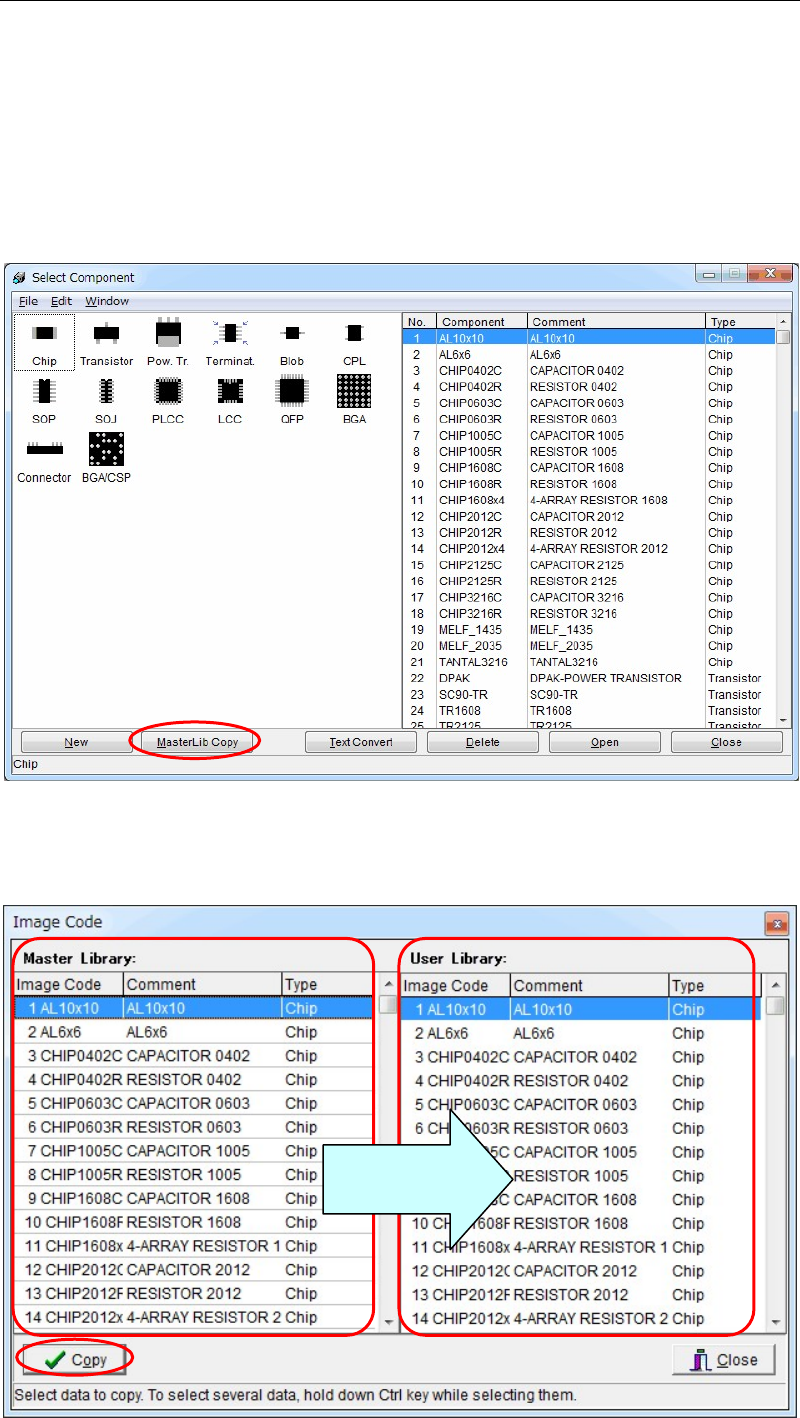Select SC90-TR row in component list
Screen dimensions: 800x1418
[x=590, y=694]
